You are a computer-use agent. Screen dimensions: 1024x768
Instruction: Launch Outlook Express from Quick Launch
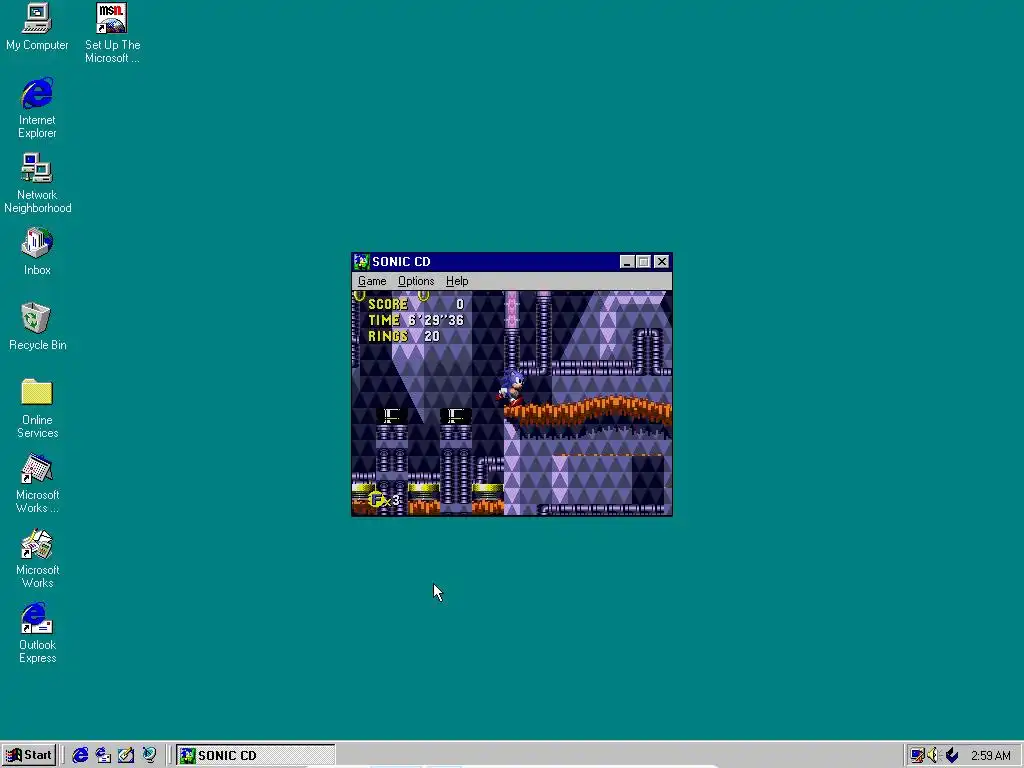point(103,755)
